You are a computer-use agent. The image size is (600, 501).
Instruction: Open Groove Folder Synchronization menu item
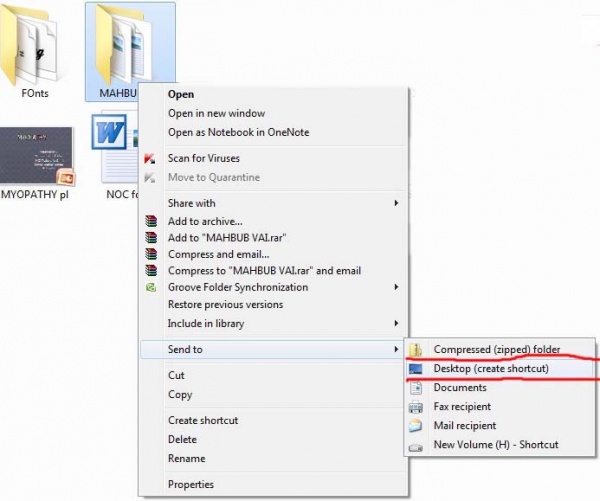pos(273,287)
